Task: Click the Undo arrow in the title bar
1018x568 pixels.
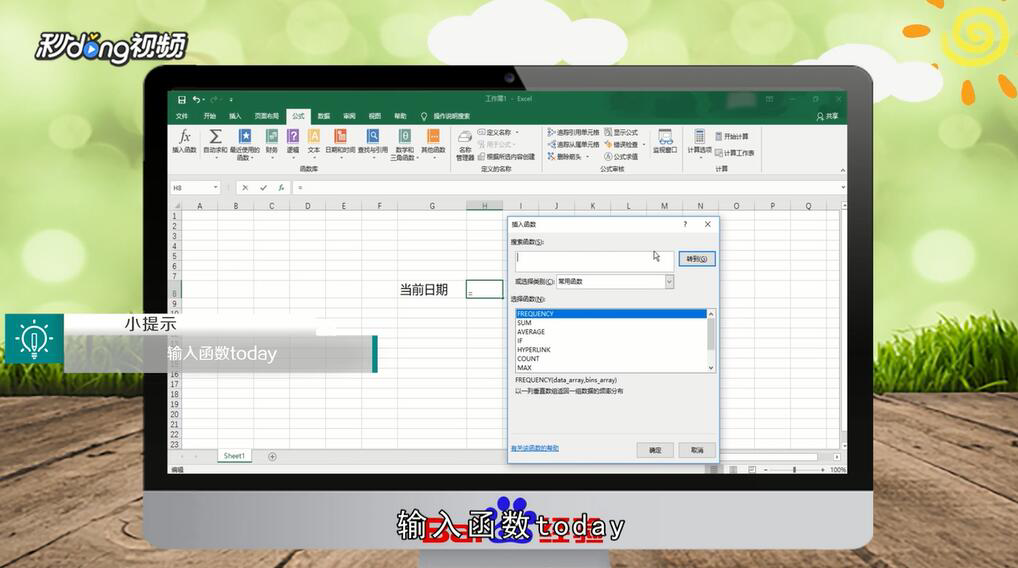Action: tap(196, 99)
